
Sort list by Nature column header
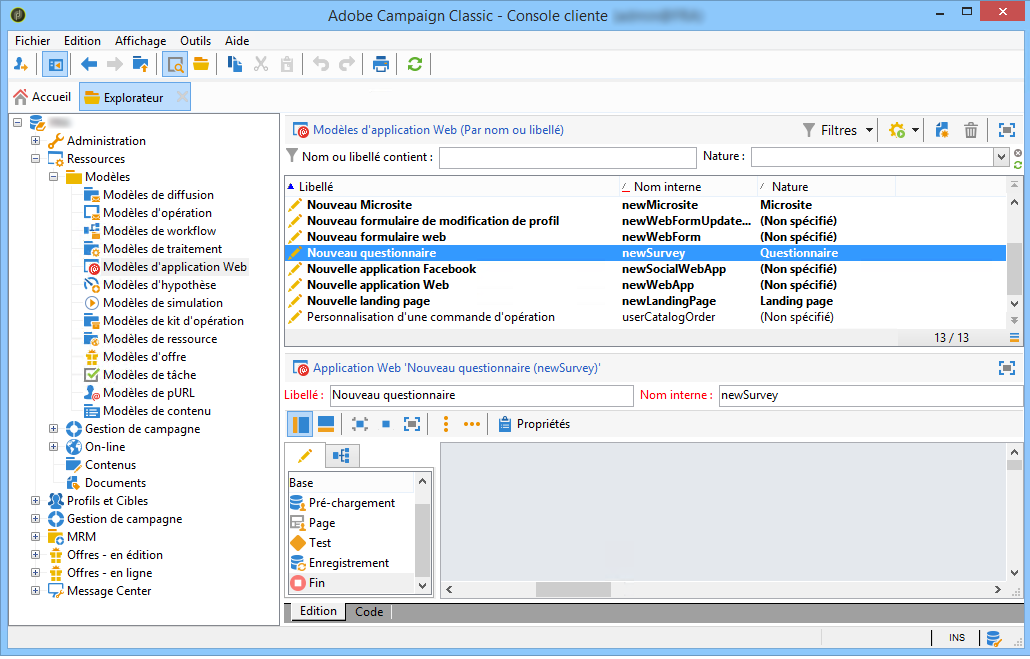click(x=826, y=187)
